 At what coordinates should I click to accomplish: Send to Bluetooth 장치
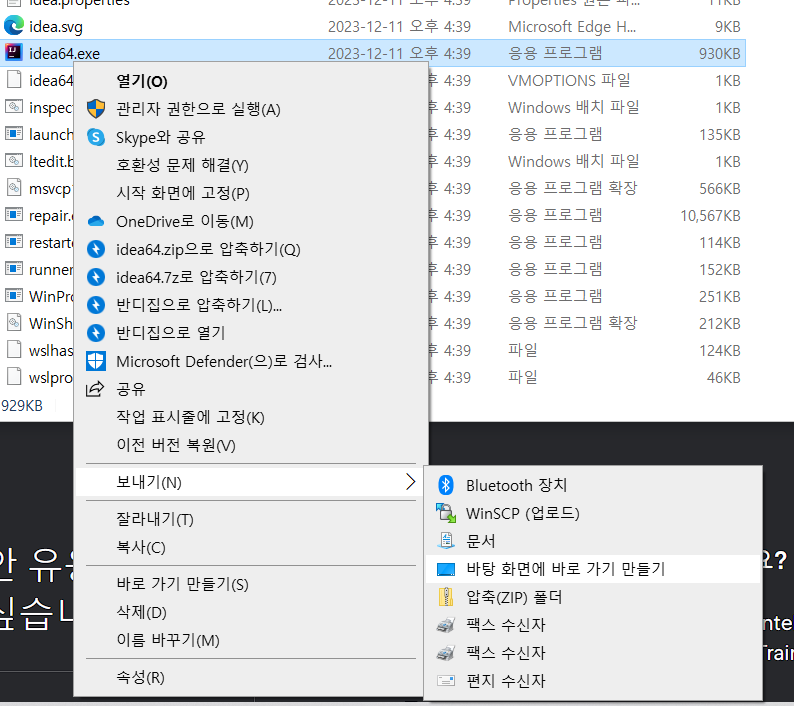click(517, 485)
